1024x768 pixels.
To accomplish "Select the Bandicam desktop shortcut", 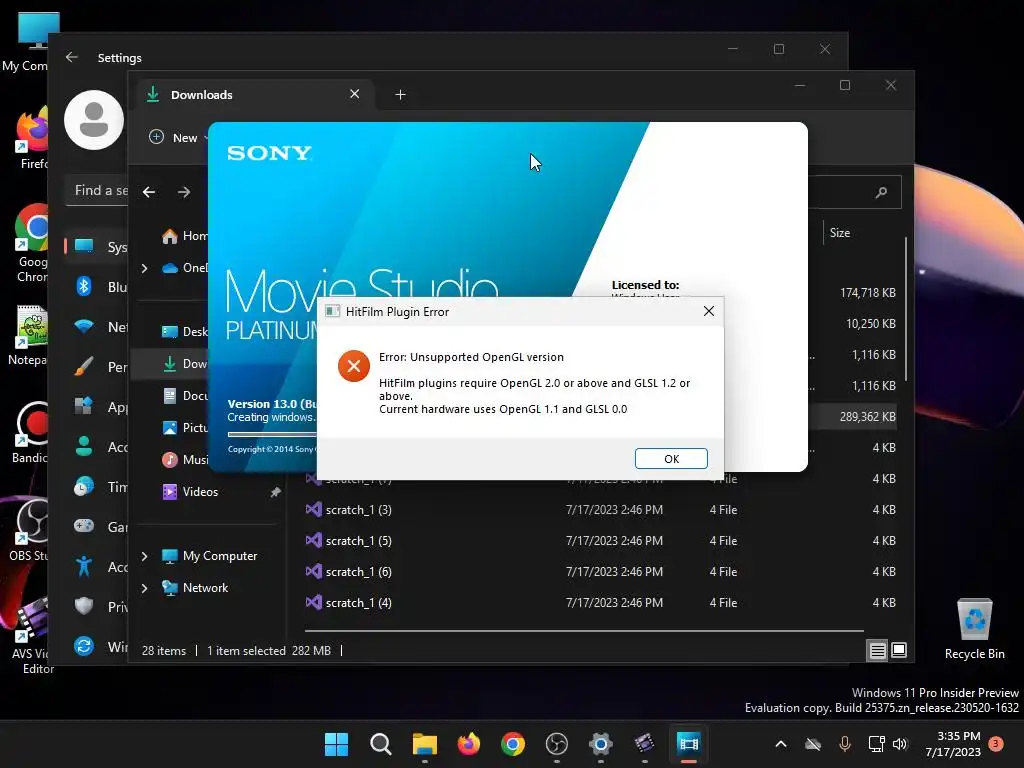I will 31,432.
